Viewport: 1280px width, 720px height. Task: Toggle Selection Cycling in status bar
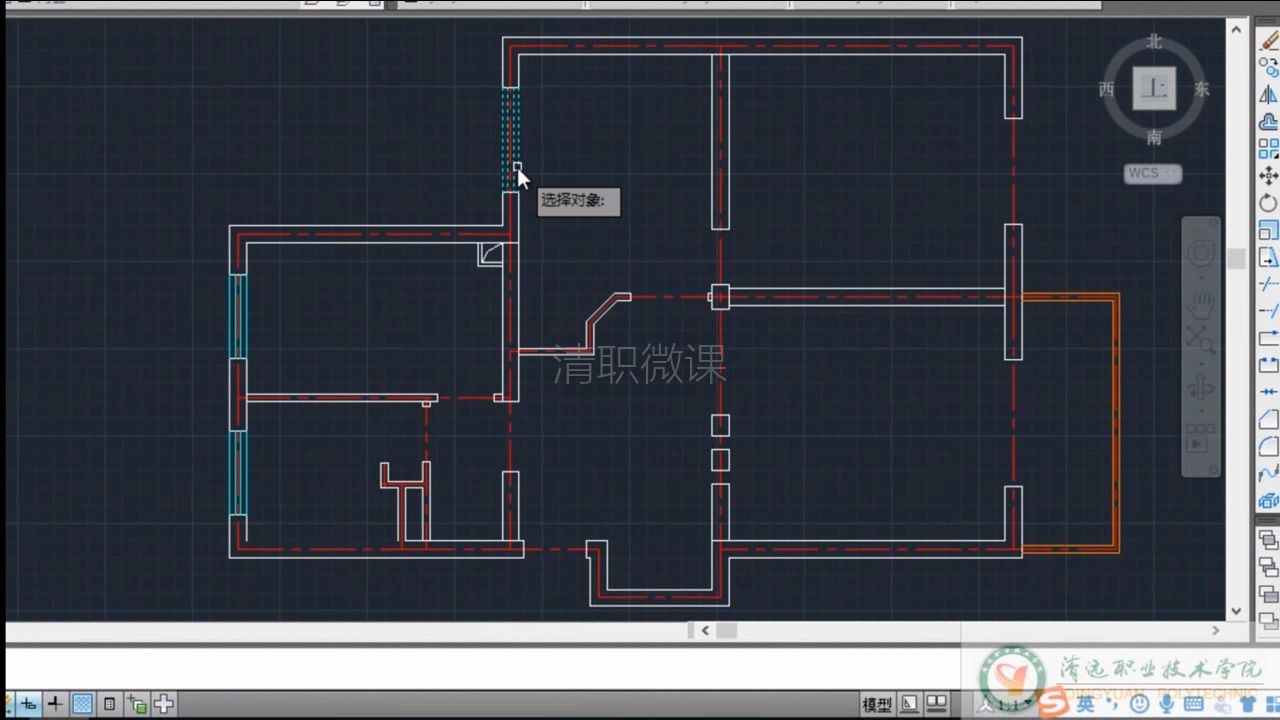pyautogui.click(x=137, y=704)
